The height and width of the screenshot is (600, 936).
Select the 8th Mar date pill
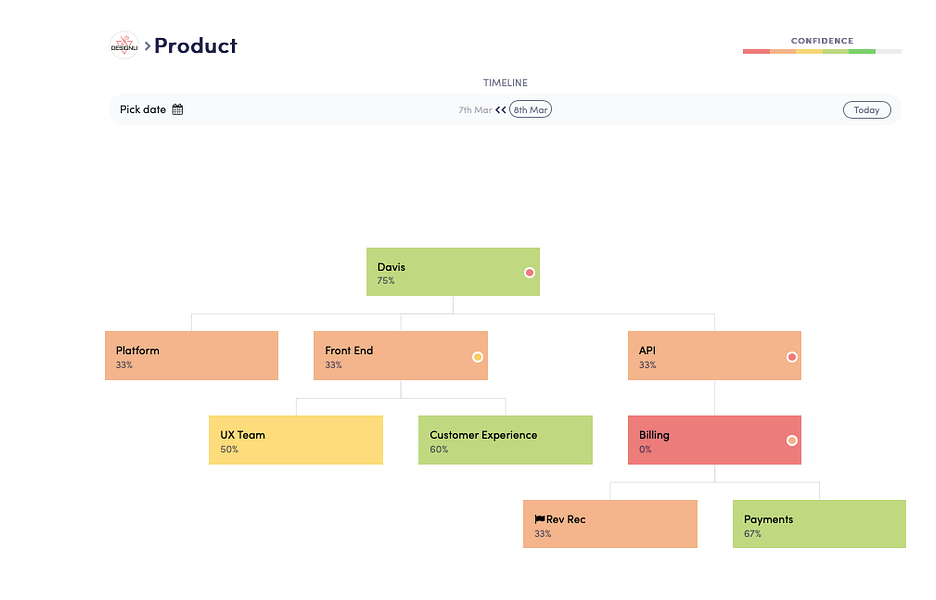click(530, 110)
